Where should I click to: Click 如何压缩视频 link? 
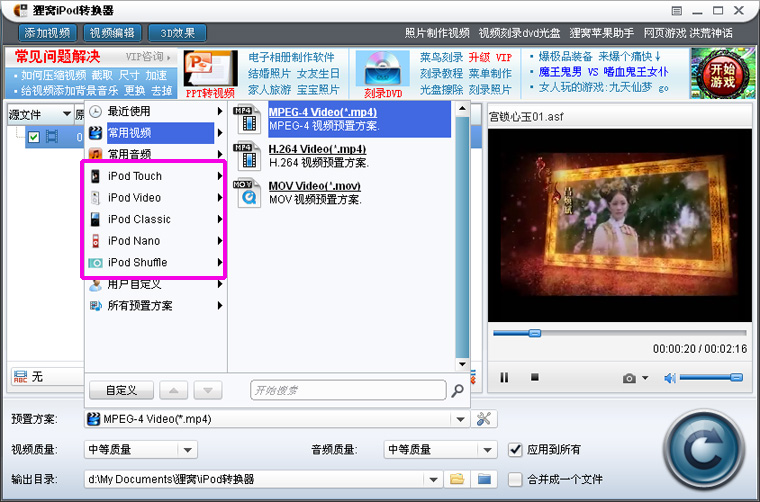click(54, 75)
